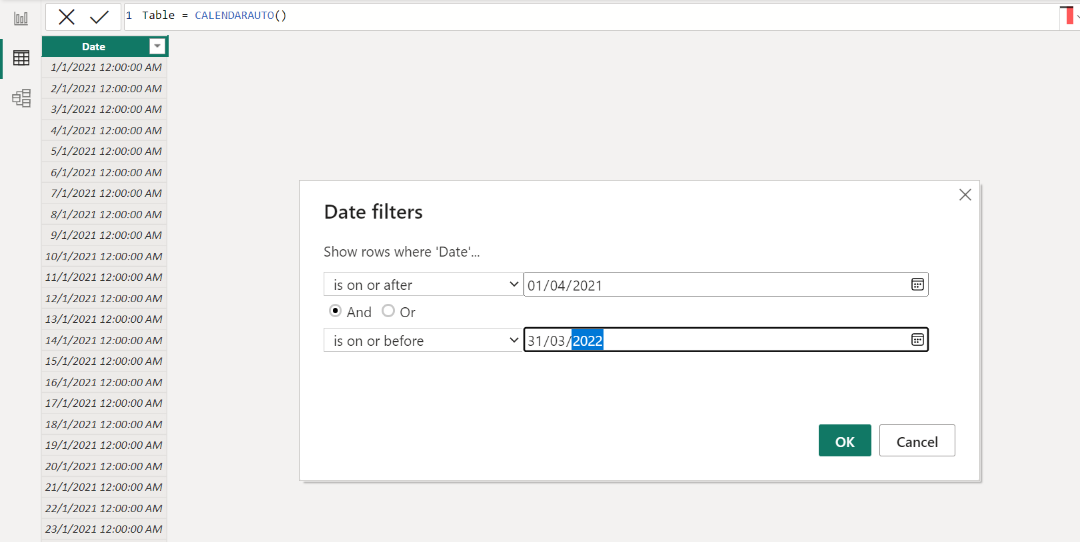This screenshot has width=1080, height=542.
Task: Select the Or radio button
Action: 388,311
